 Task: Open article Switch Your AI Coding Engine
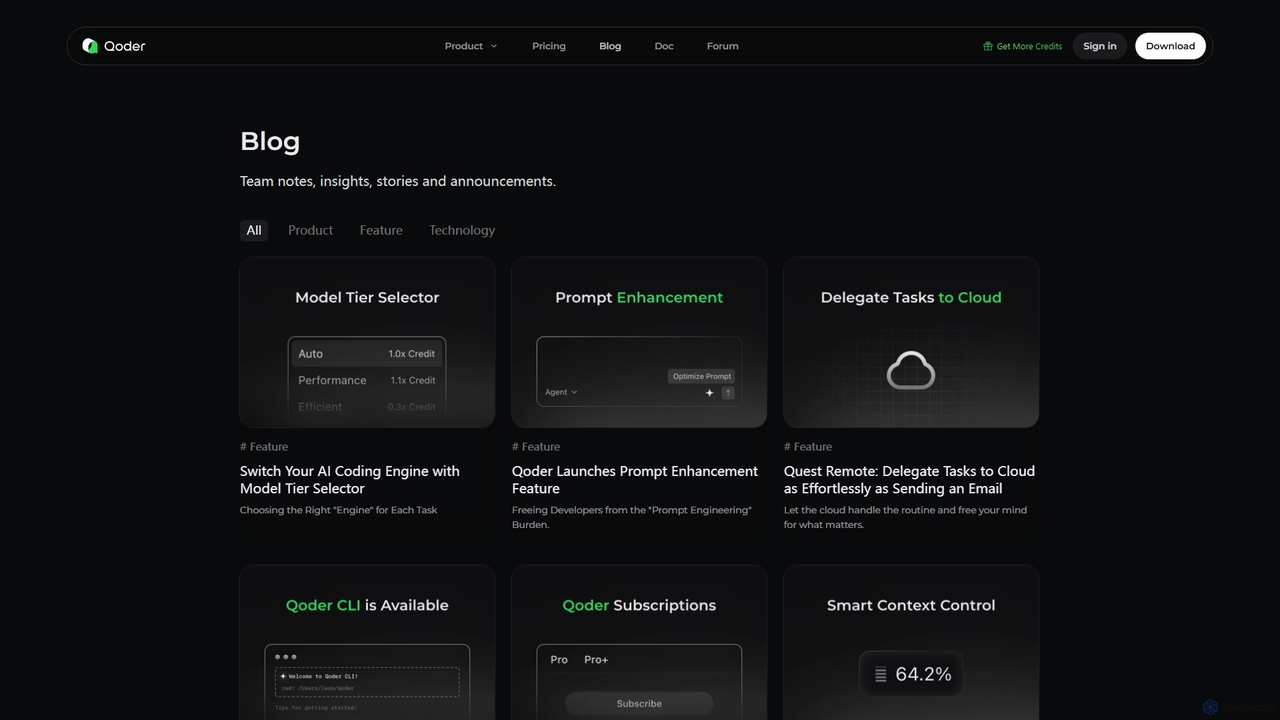(350, 480)
